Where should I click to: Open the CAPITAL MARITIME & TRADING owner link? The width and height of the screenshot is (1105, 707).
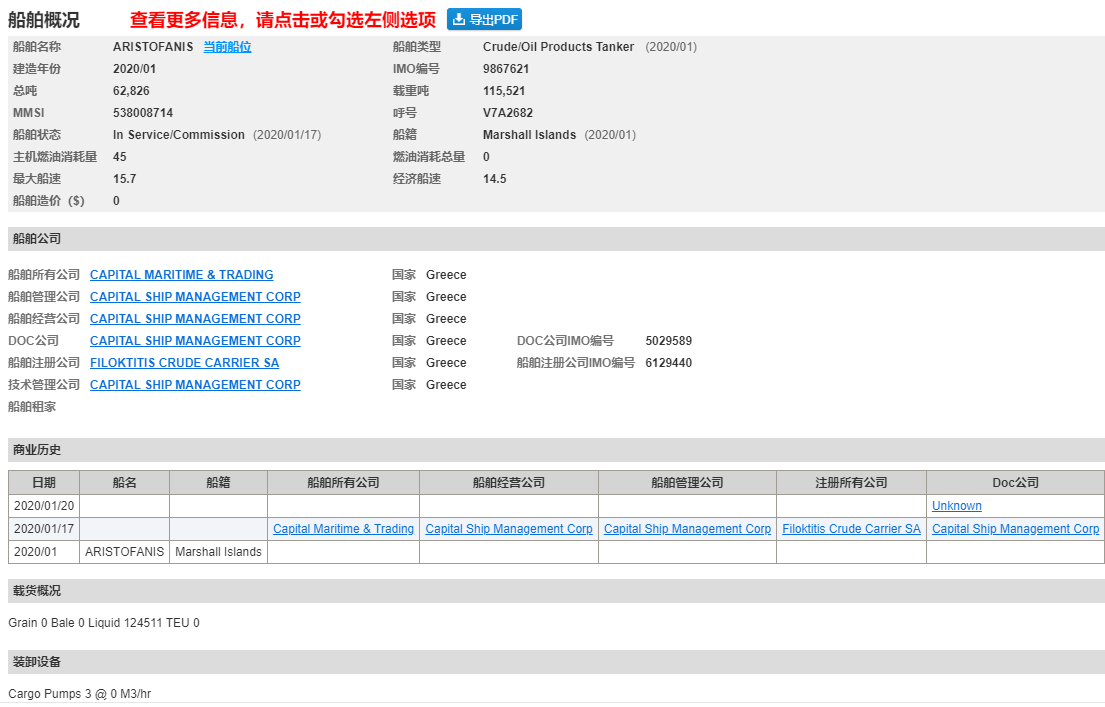(x=181, y=275)
